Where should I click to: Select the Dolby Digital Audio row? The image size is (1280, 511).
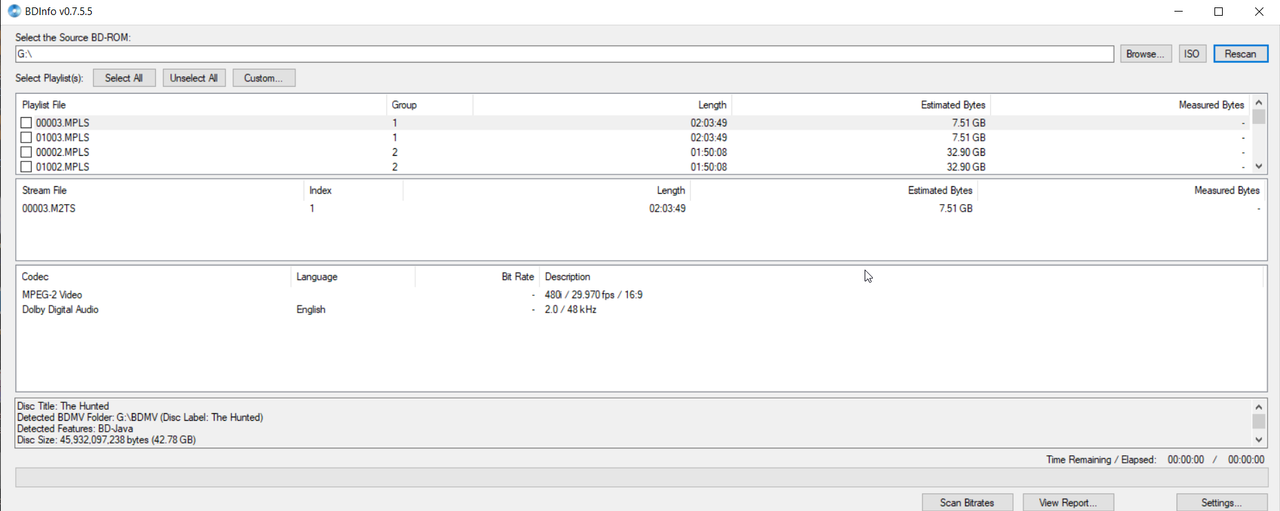[x=640, y=310]
